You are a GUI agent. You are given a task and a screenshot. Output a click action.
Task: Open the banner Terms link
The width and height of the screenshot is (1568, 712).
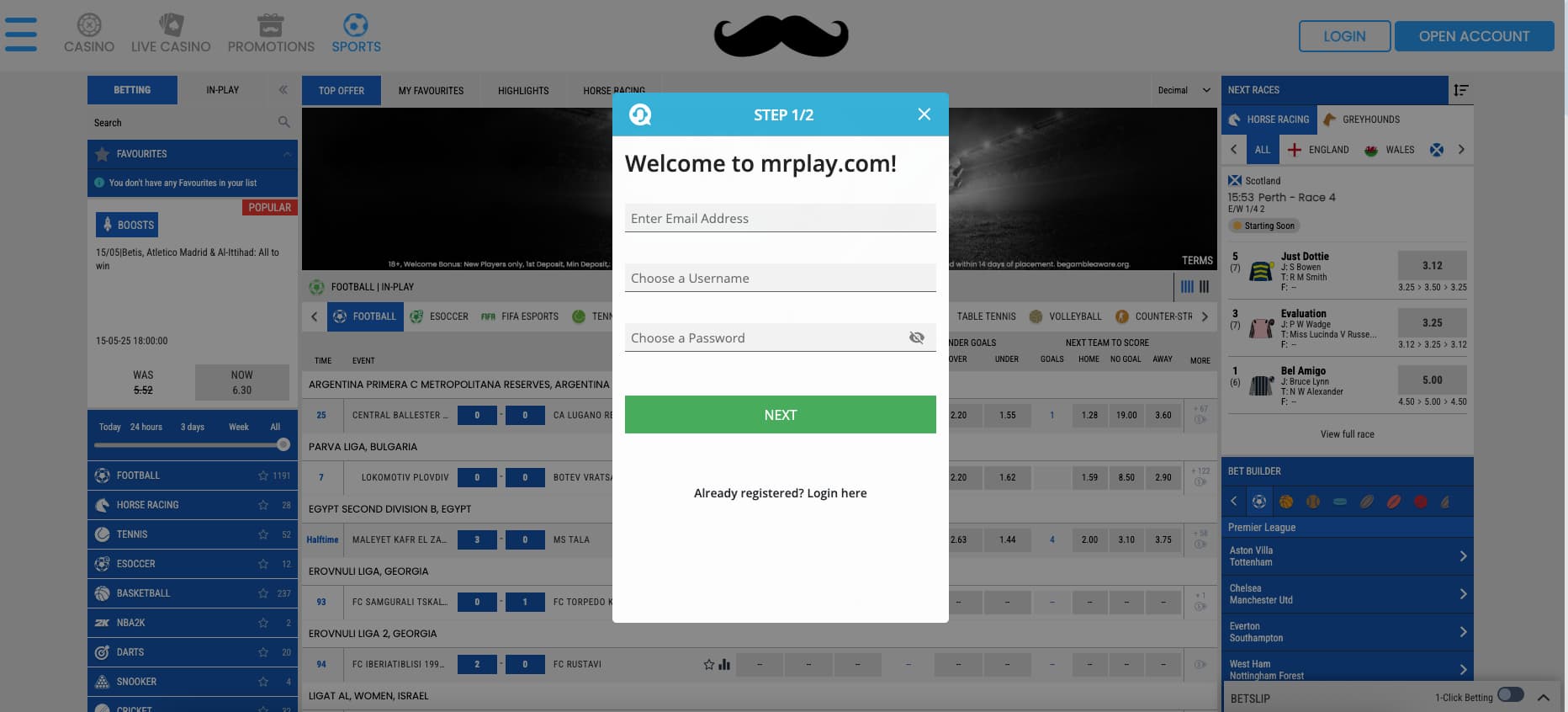pyautogui.click(x=1197, y=261)
